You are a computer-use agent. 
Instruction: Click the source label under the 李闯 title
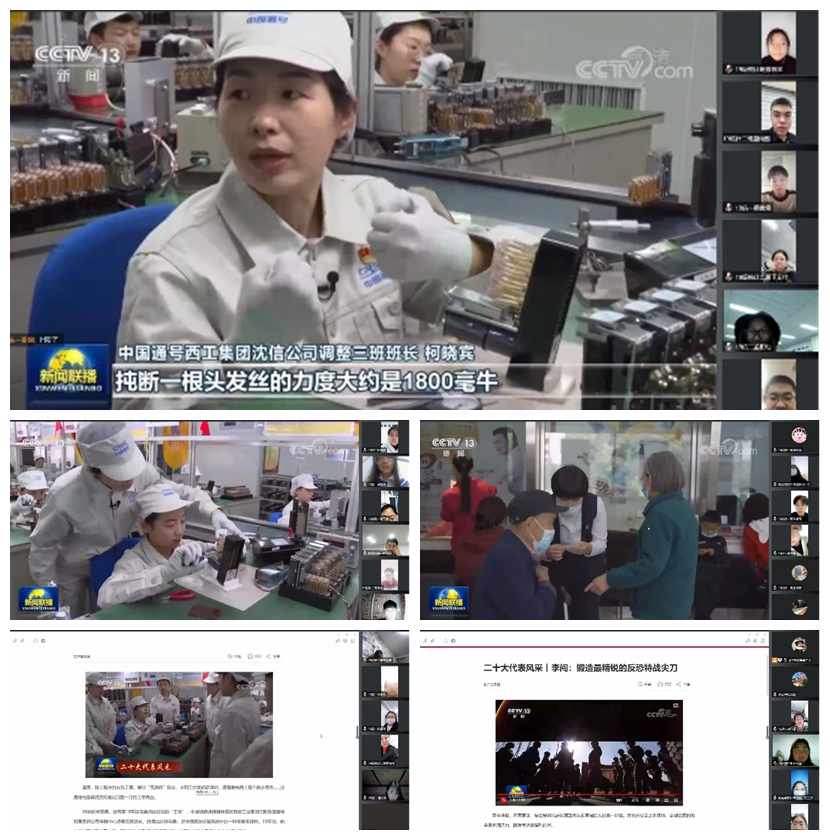tap(493, 684)
